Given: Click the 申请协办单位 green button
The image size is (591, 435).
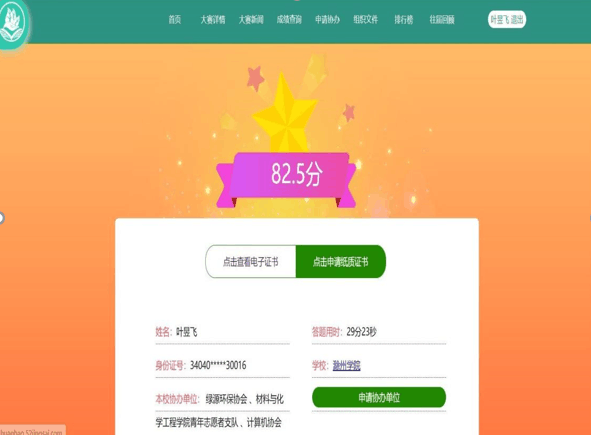Looking at the screenshot, I should [x=379, y=397].
